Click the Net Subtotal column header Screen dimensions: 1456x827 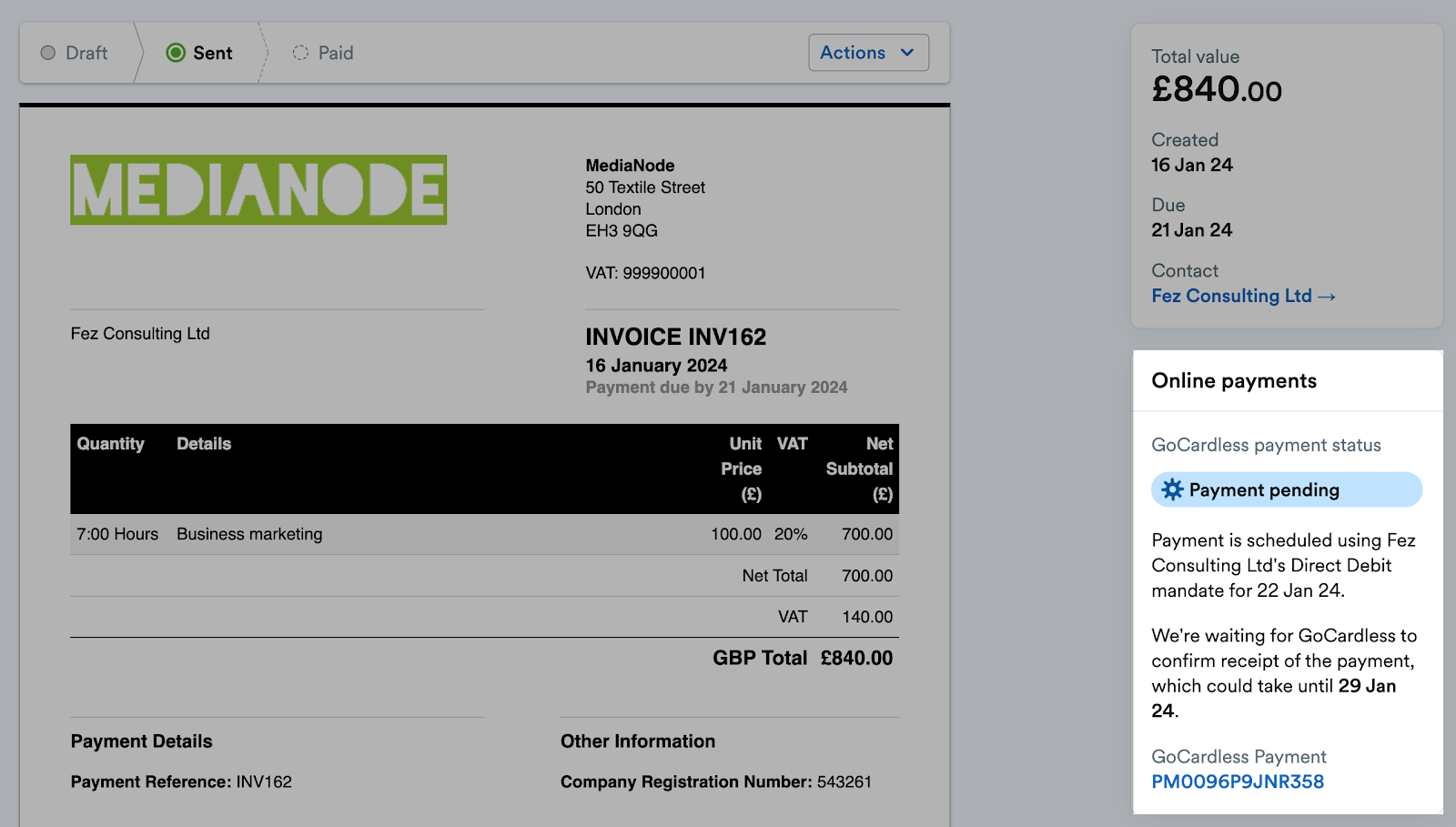pos(859,469)
